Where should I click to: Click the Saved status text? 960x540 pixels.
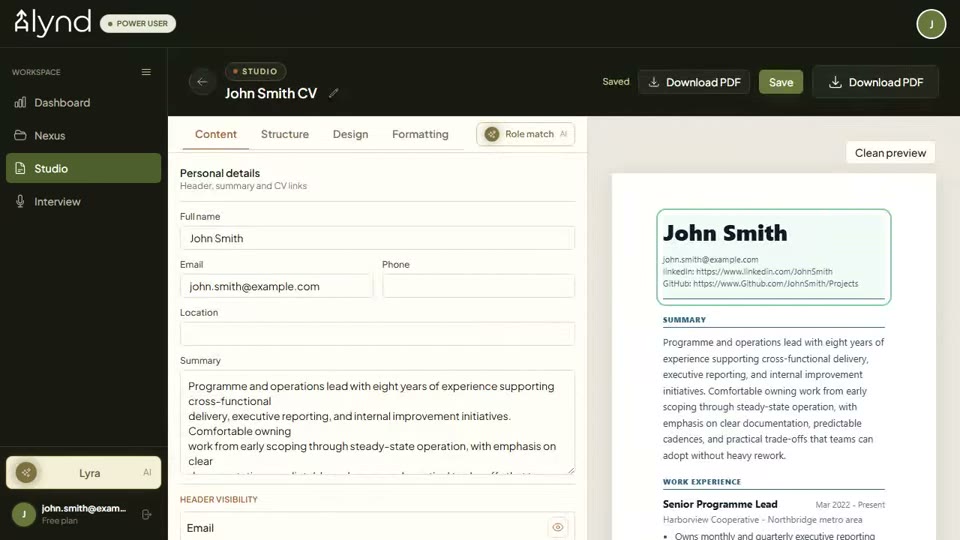[x=615, y=81]
